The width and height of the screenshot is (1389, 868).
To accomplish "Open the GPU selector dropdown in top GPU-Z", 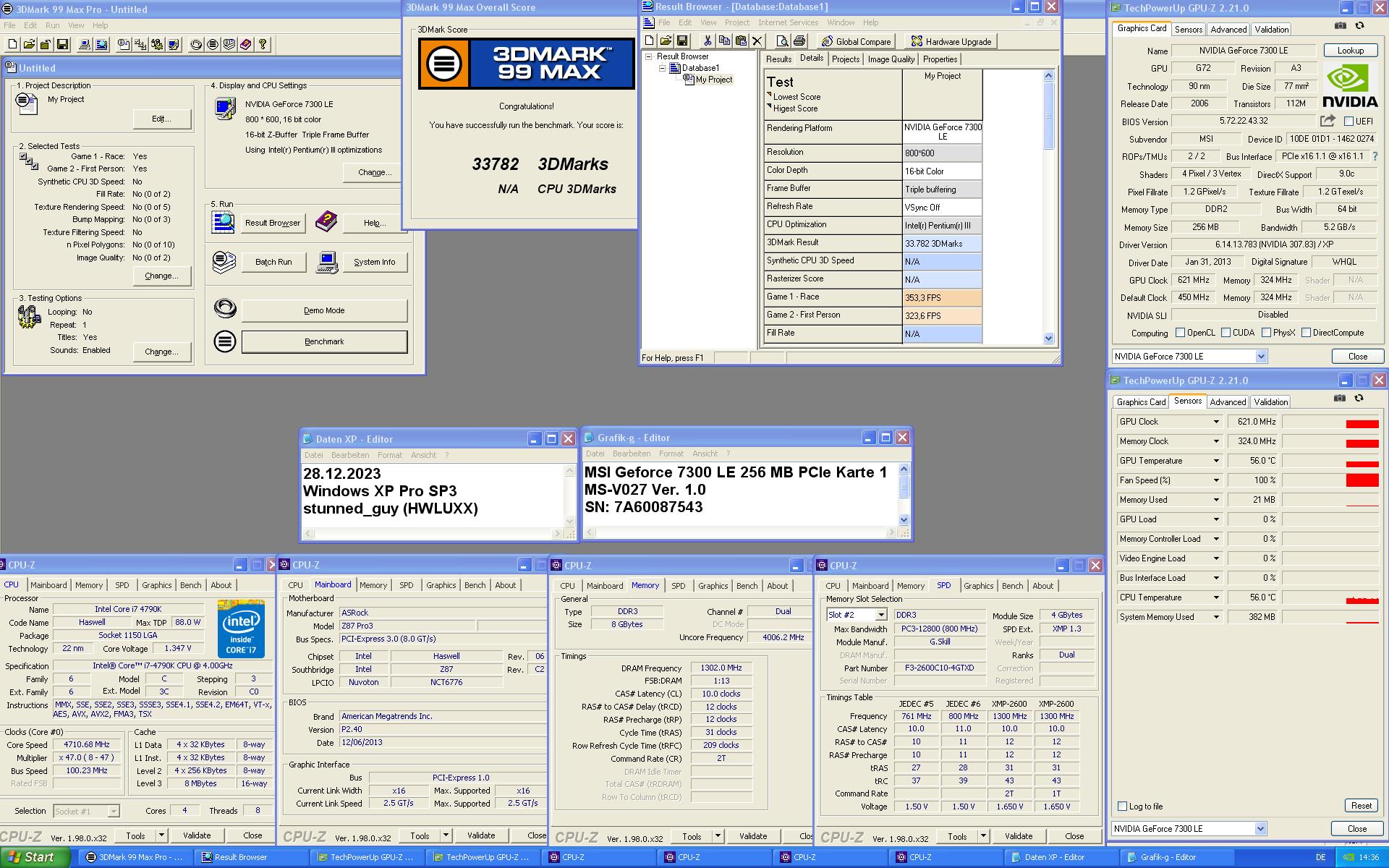I will tap(1261, 357).
